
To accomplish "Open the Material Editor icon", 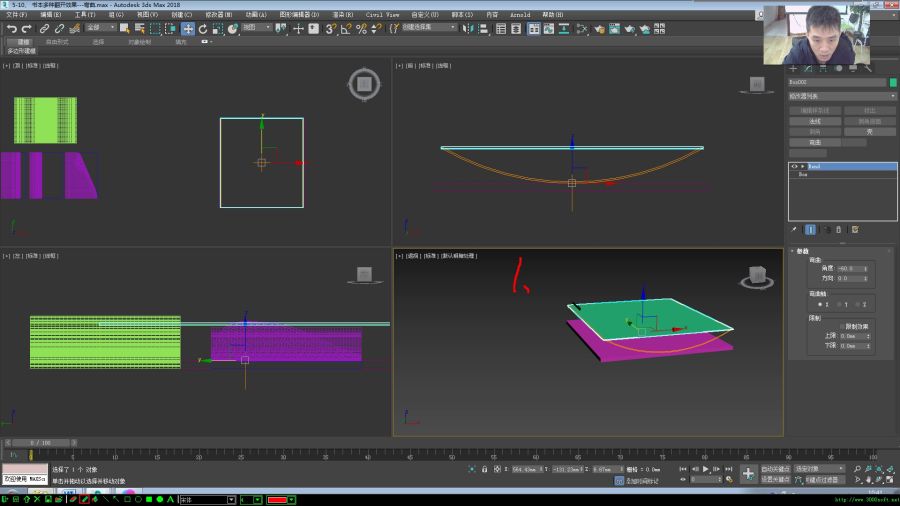I will pos(581,29).
